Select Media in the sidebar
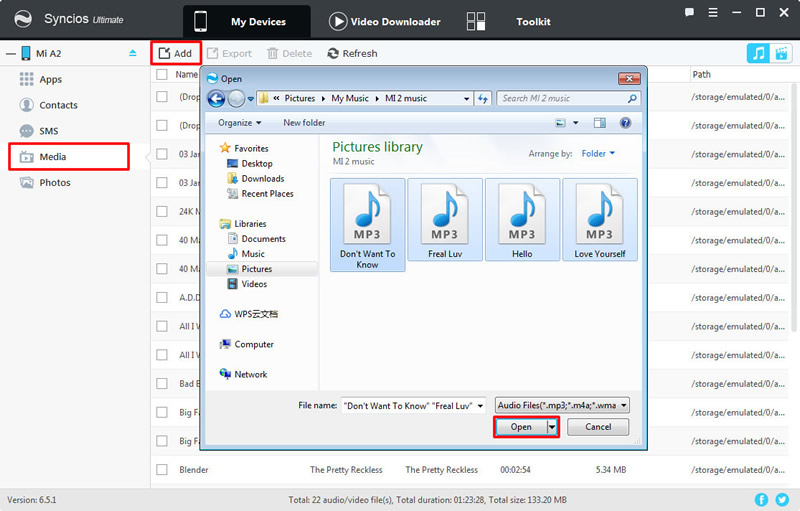 point(69,157)
